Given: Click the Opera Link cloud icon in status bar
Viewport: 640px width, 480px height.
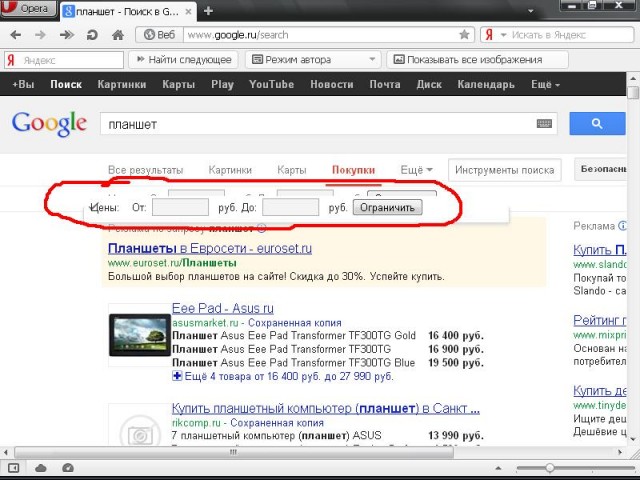Looking at the screenshot, I should pyautogui.click(x=41, y=468).
